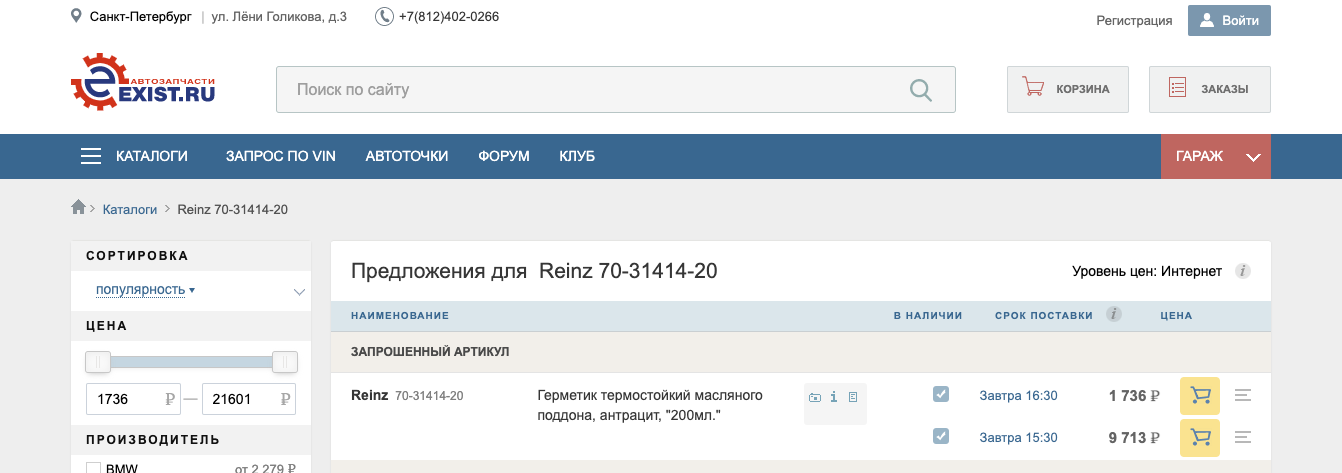Go to Автоточки
This screenshot has width=1342, height=473.
[x=407, y=156]
